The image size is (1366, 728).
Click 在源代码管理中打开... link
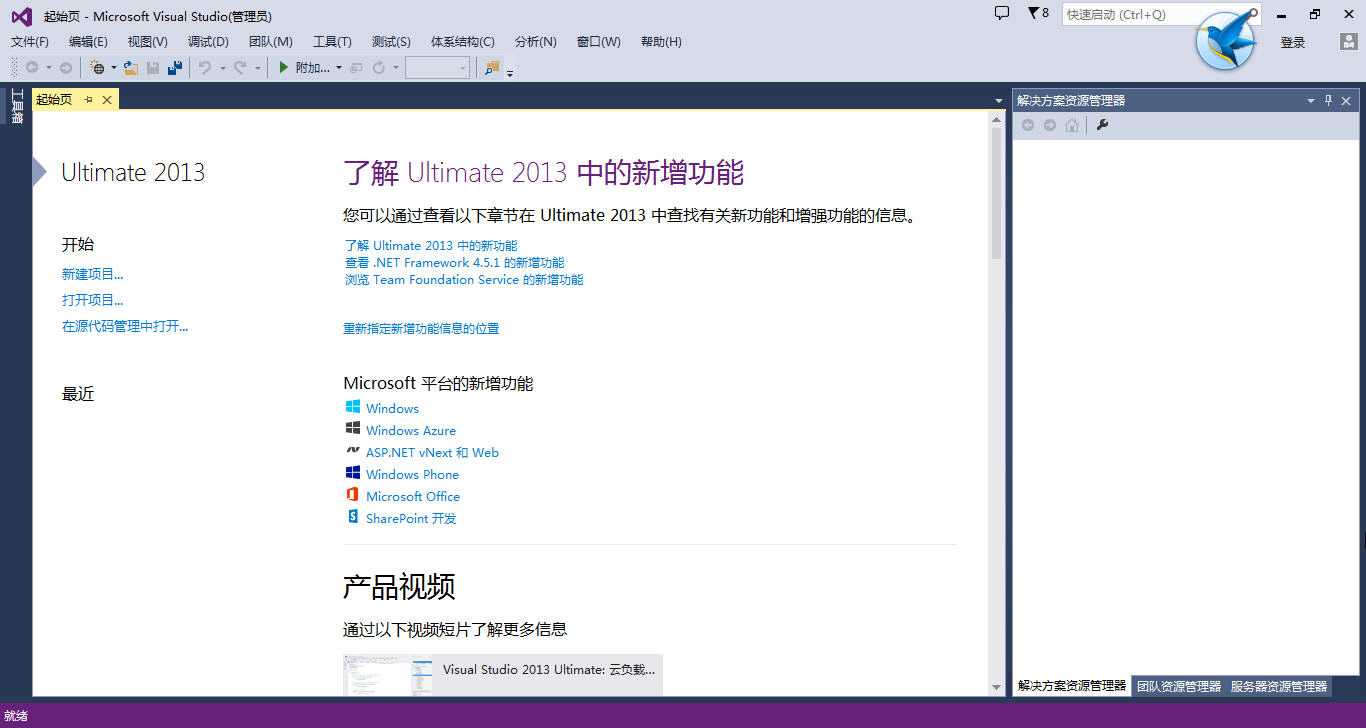pos(125,326)
